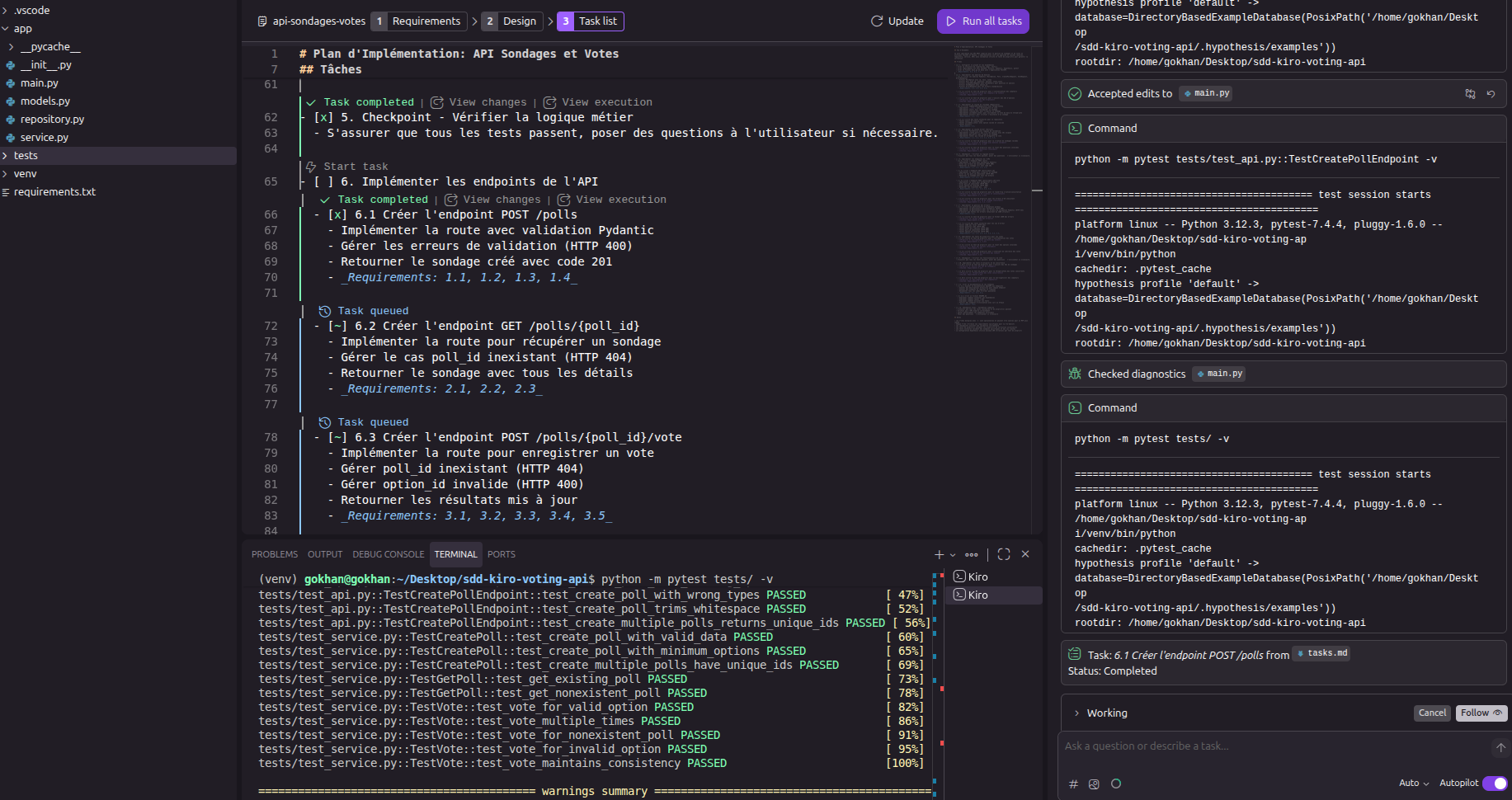1512x800 pixels.
Task: Attach an image using the chat image icon
Action: (x=1094, y=784)
